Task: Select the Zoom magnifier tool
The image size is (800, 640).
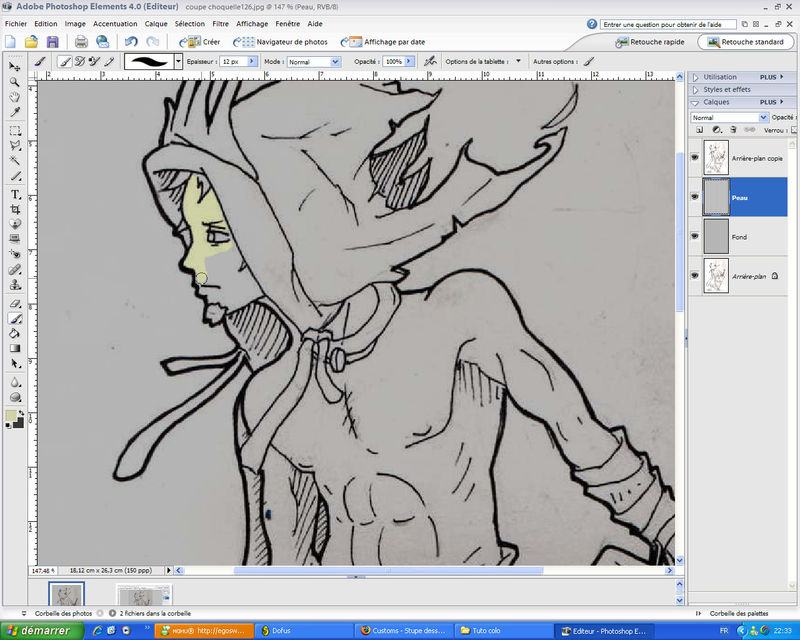Action: [x=15, y=82]
